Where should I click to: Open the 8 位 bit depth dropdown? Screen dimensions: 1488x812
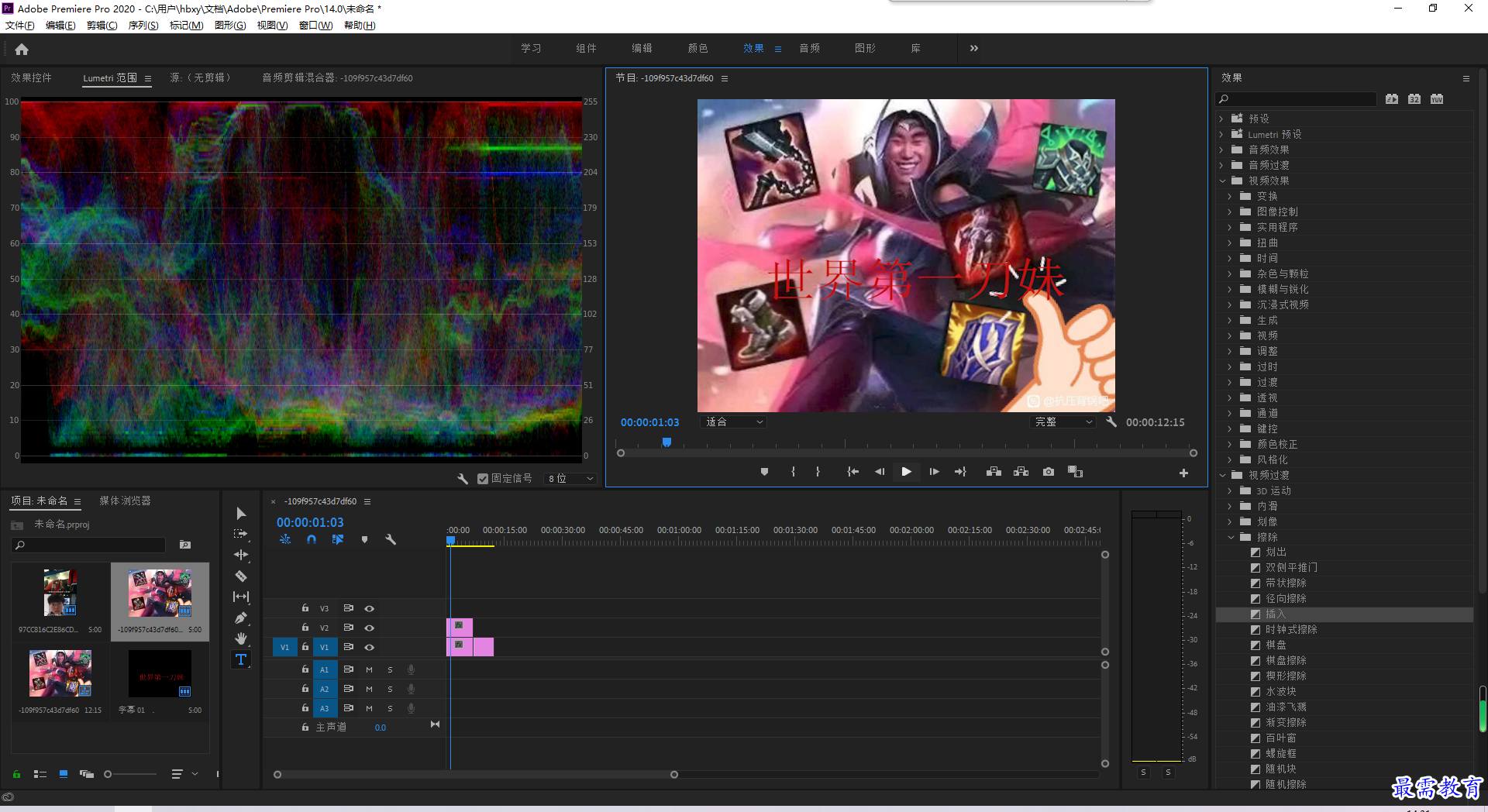(570, 479)
